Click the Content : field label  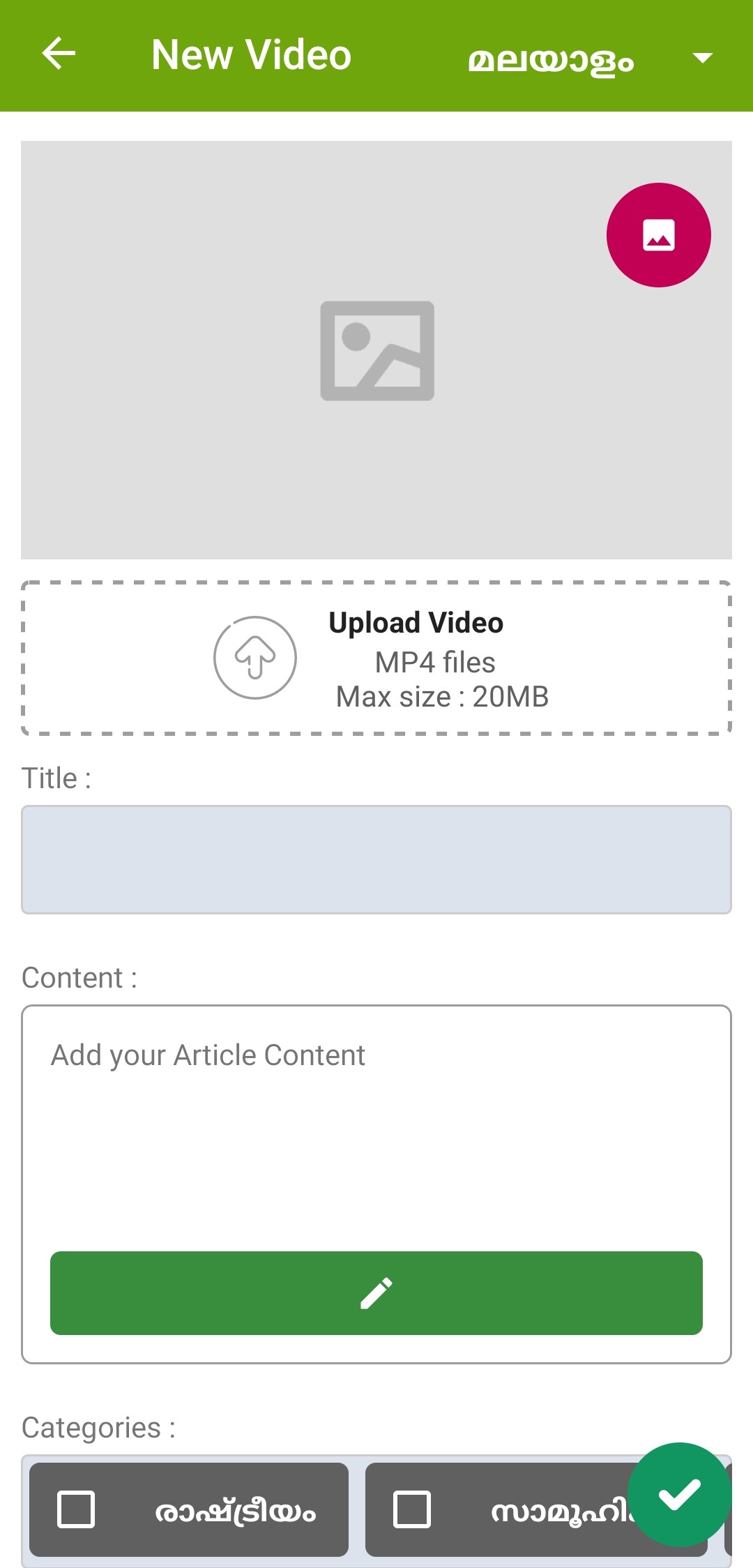click(79, 978)
